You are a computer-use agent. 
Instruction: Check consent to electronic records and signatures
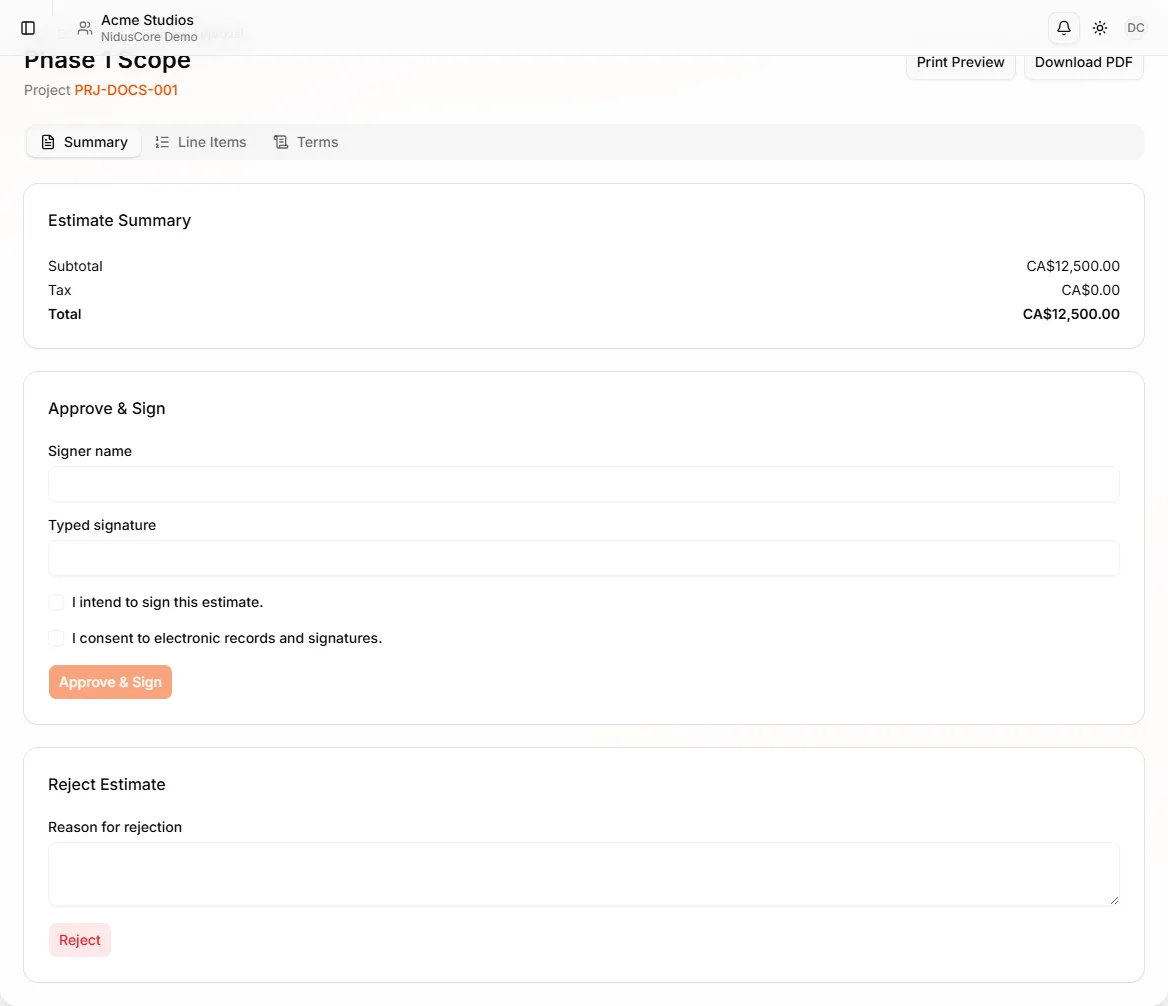(56, 638)
